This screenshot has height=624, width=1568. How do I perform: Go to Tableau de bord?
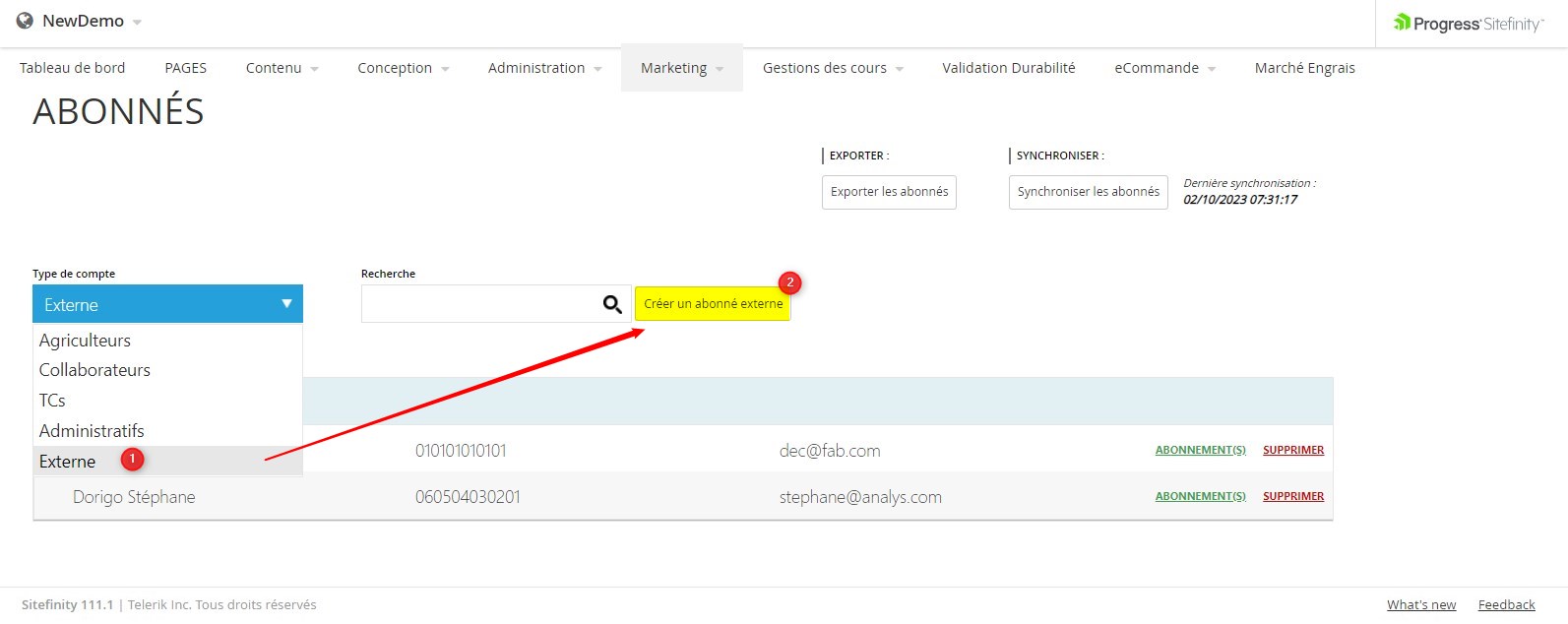[x=72, y=68]
